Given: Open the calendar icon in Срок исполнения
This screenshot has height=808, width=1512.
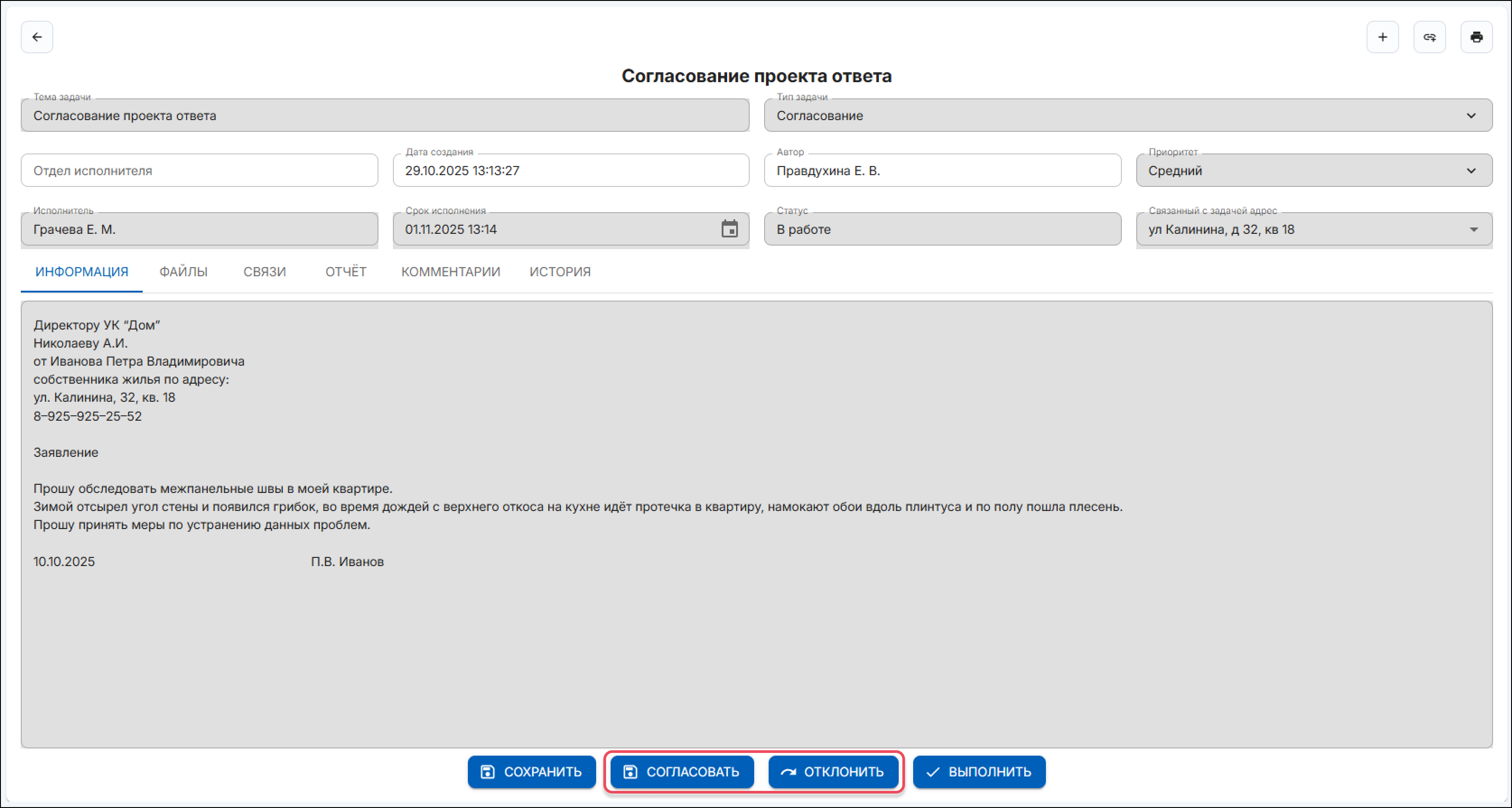Looking at the screenshot, I should coord(729,229).
